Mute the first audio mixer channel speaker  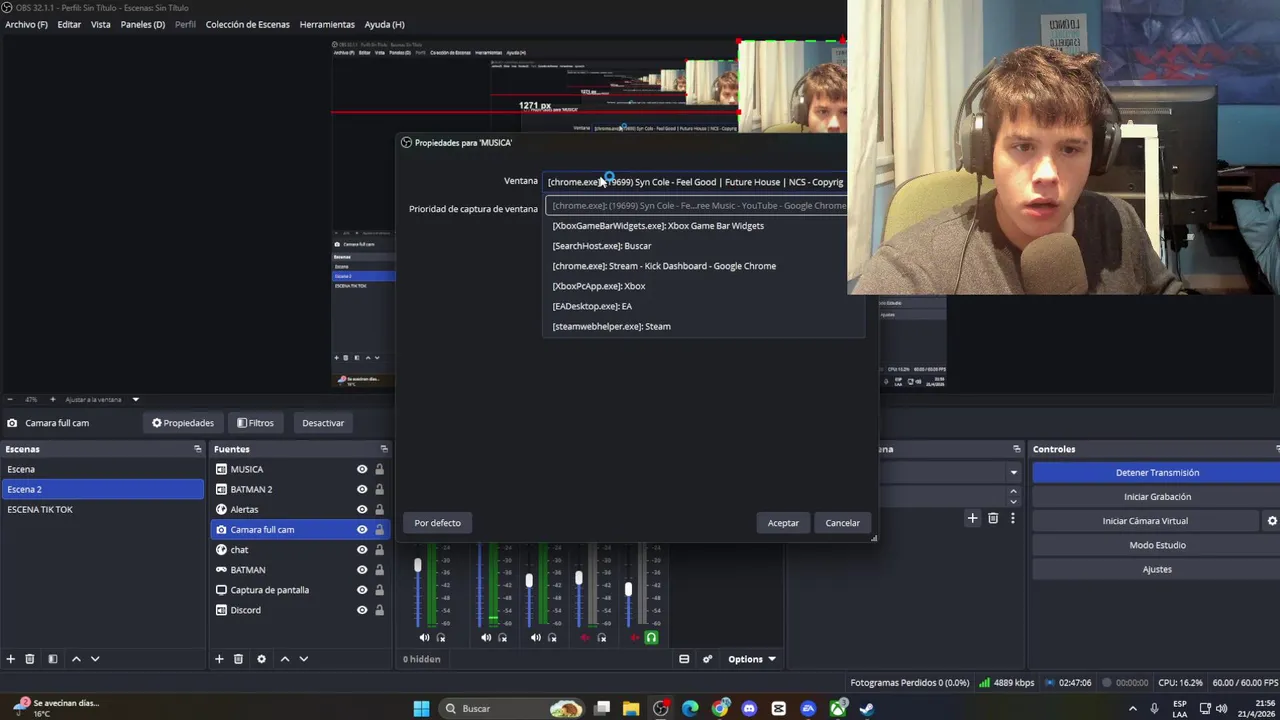(x=424, y=638)
